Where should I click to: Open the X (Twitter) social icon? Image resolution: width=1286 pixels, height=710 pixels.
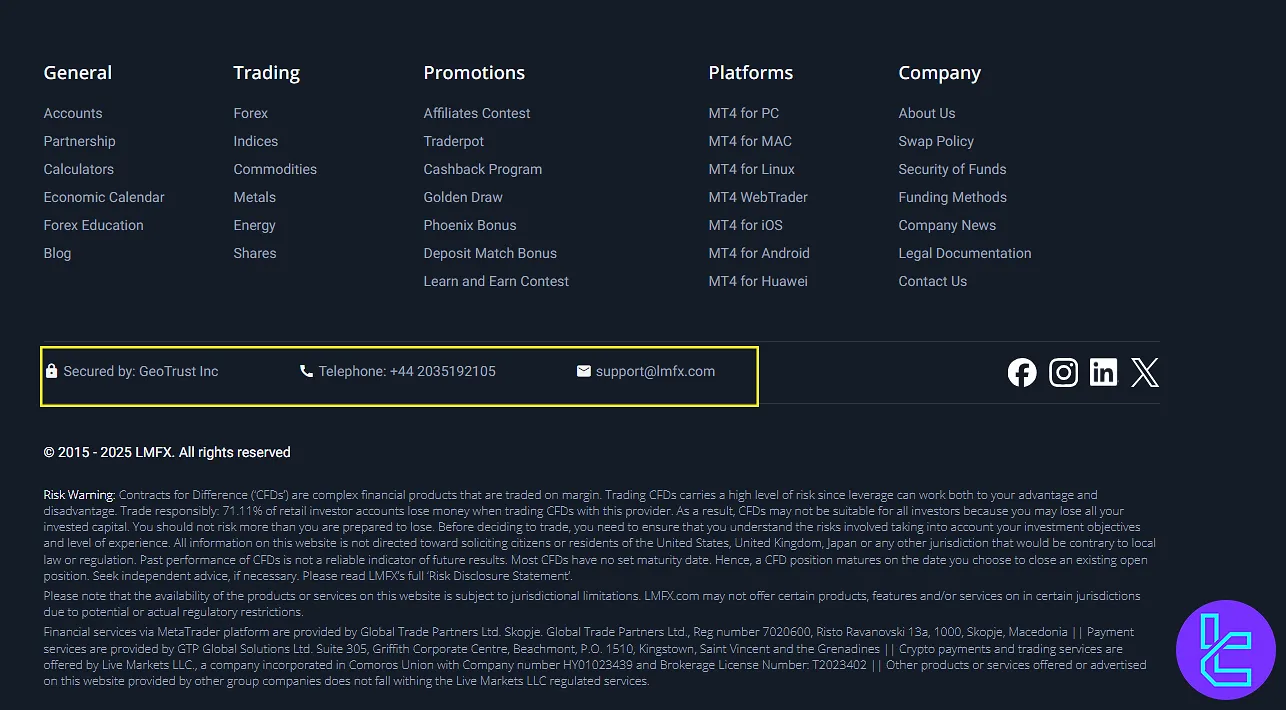tap(1145, 373)
